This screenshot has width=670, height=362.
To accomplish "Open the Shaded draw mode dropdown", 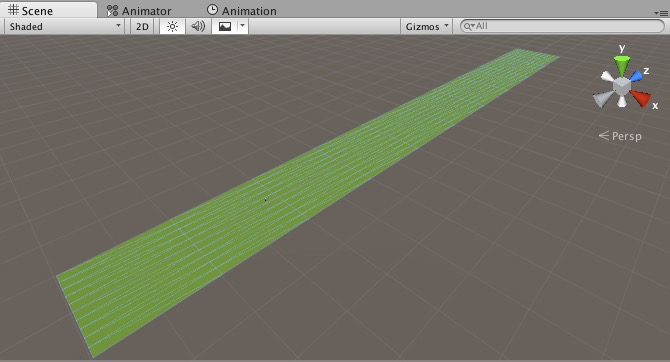I will (64, 26).
